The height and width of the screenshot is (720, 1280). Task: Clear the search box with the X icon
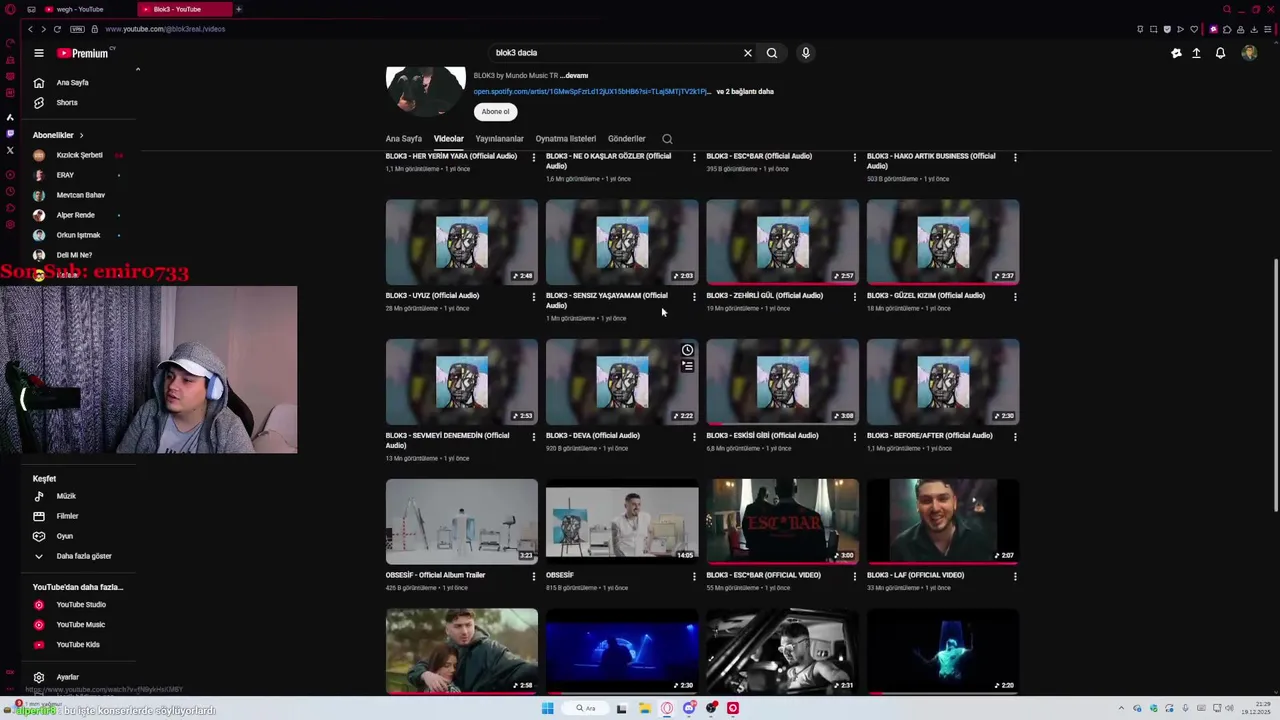pyautogui.click(x=747, y=53)
